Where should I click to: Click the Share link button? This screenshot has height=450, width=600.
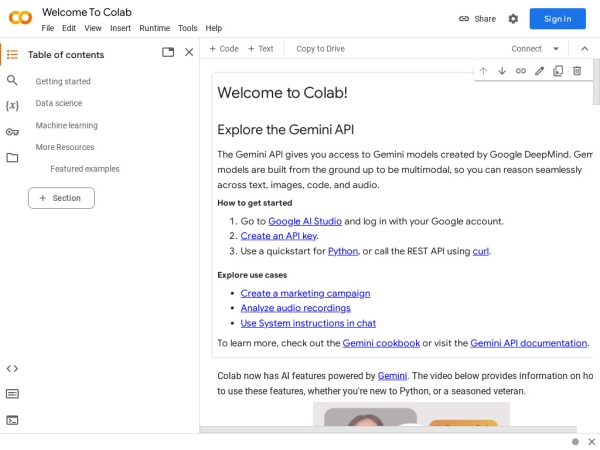(477, 19)
